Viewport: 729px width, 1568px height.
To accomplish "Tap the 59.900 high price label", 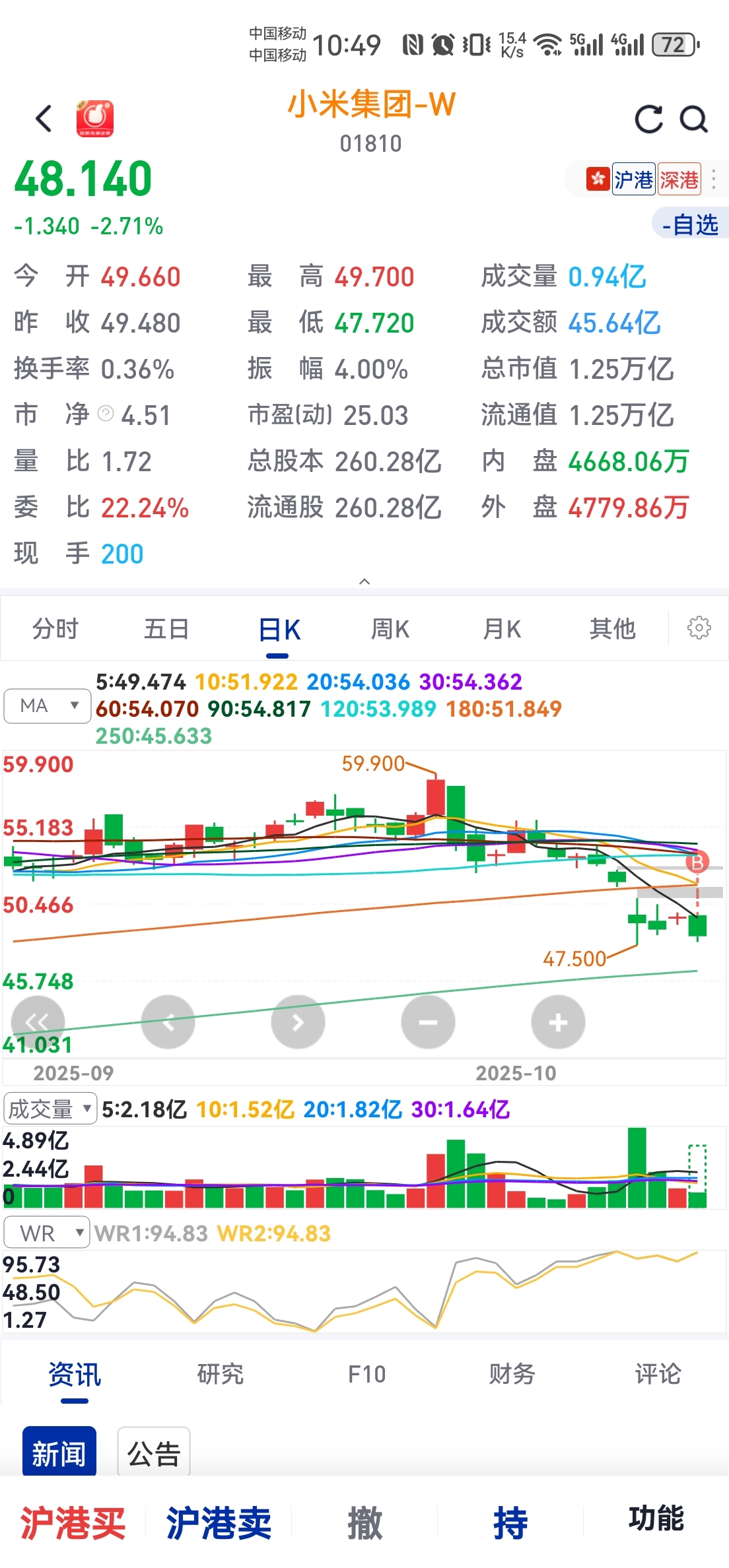I will tap(373, 764).
